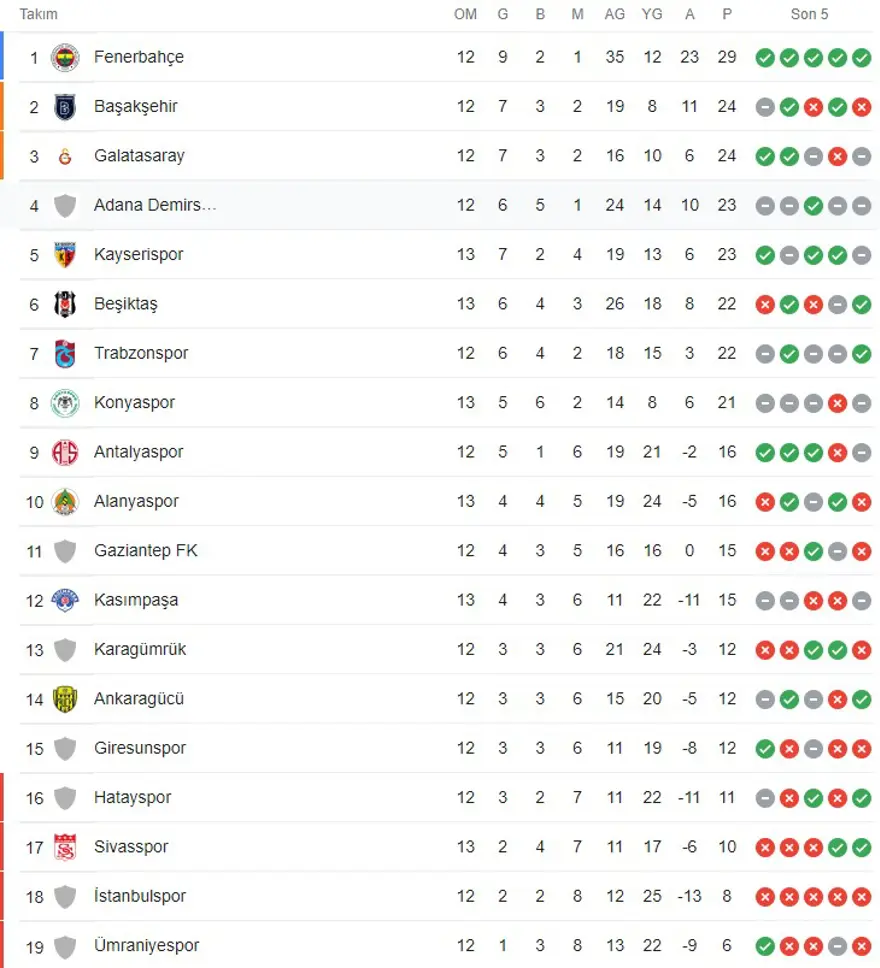
Task: Open the Ümraniyespor team page link
Action: coord(146,946)
